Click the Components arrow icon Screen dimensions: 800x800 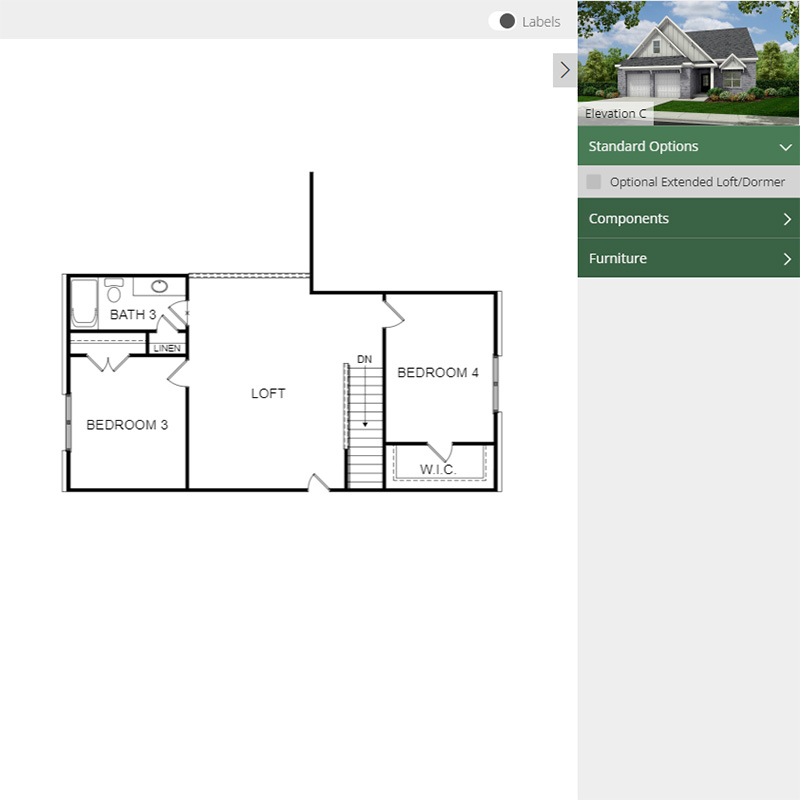[x=787, y=219]
